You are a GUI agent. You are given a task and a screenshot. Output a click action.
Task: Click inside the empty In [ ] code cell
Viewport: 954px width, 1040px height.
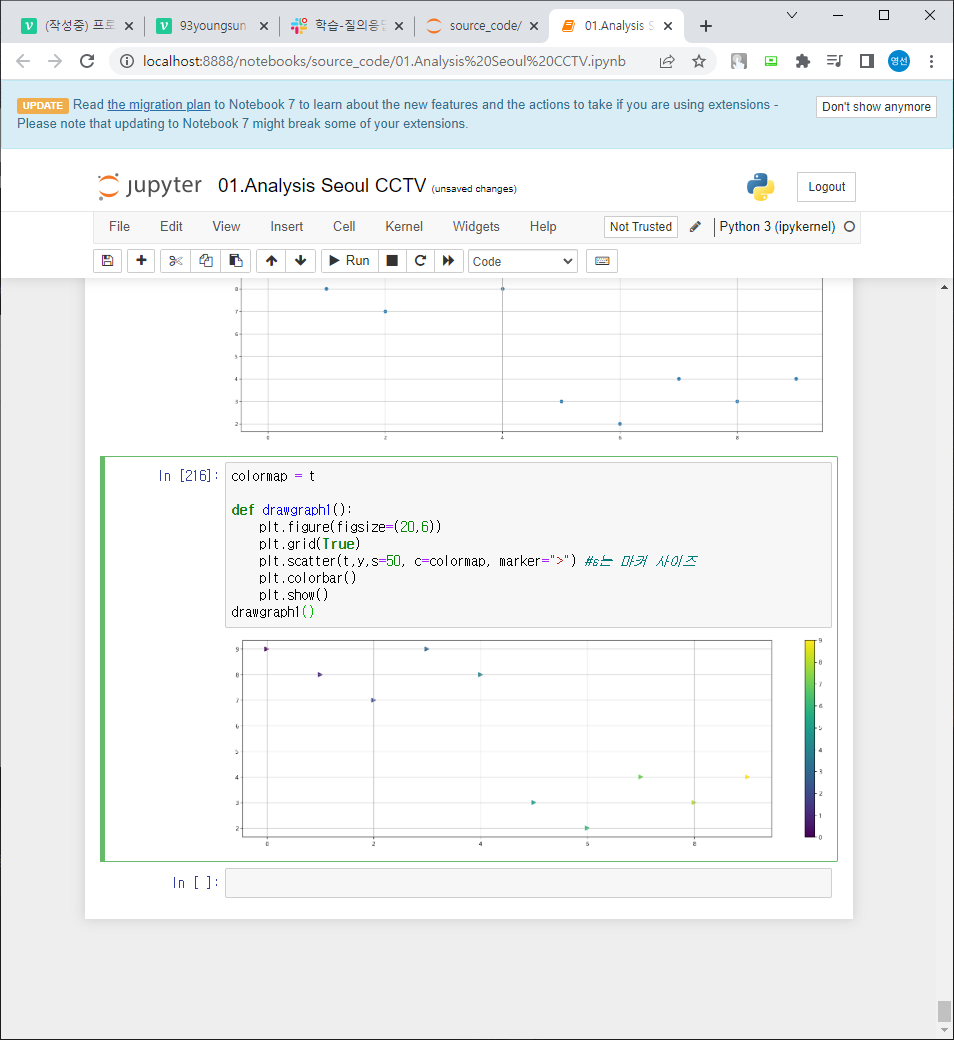tap(528, 883)
